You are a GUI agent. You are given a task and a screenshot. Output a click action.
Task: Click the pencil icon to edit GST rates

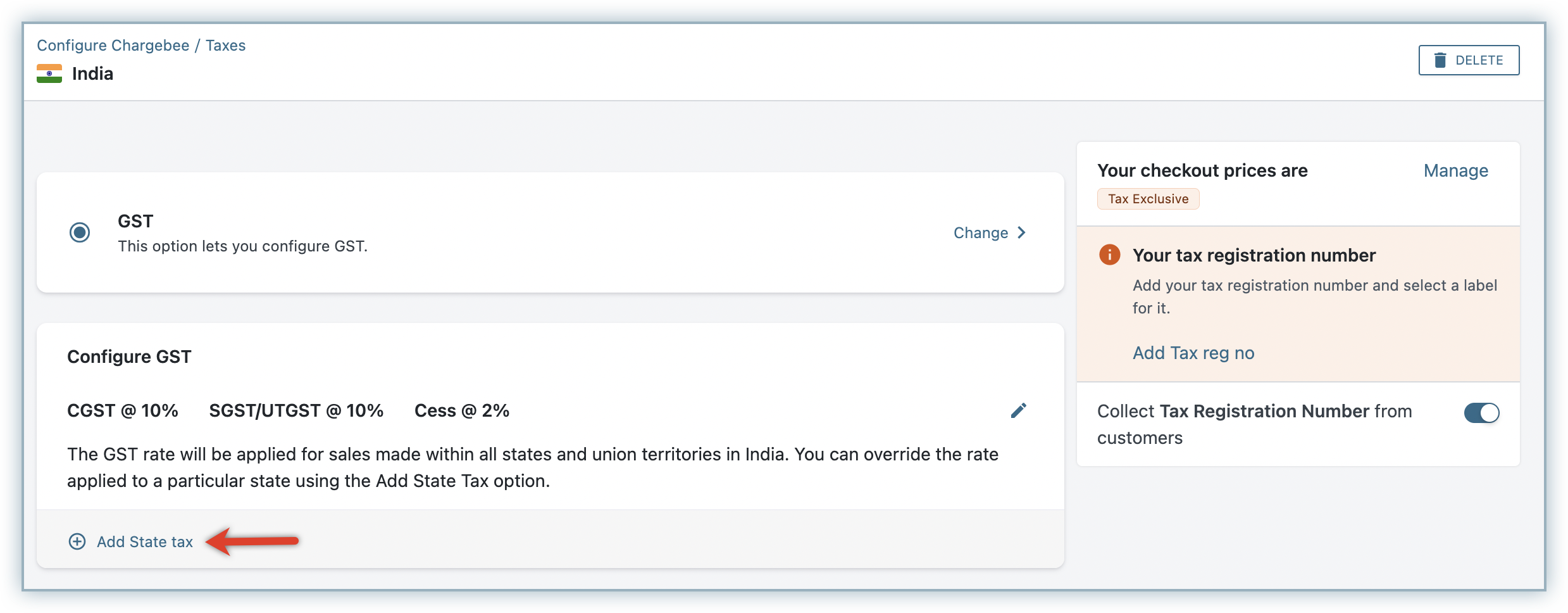1018,411
